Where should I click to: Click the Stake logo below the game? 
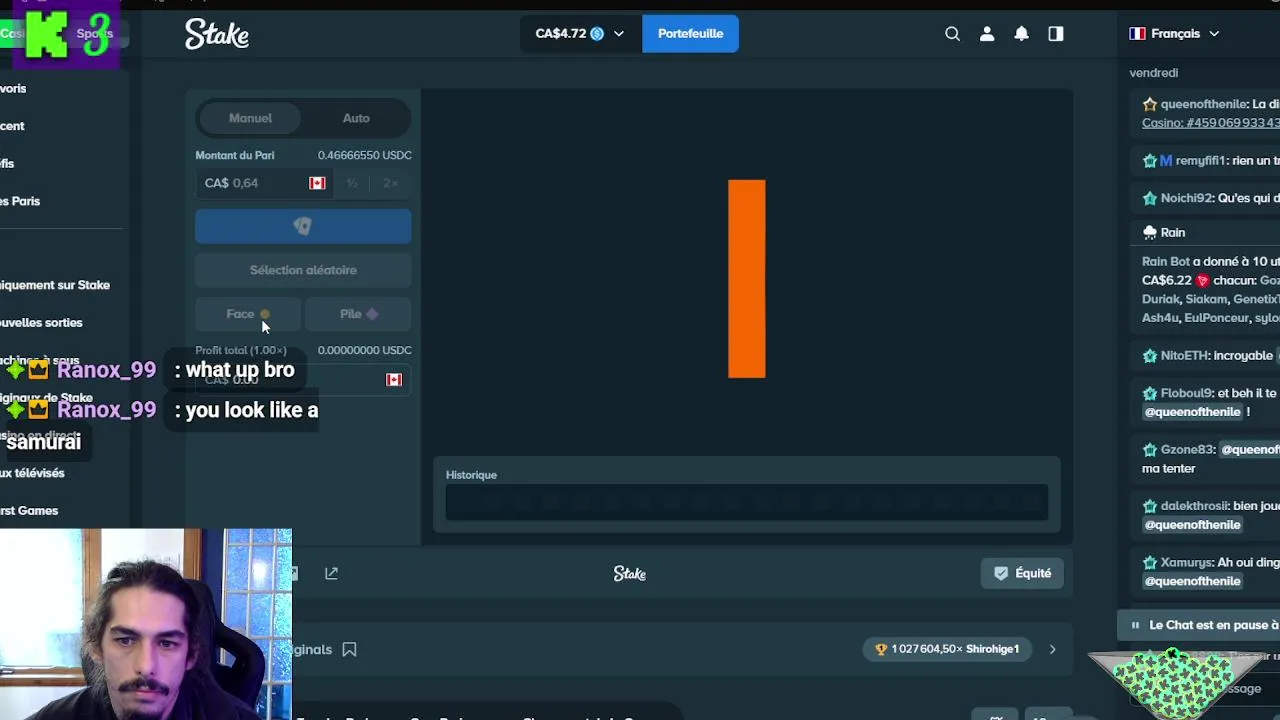[x=630, y=574]
